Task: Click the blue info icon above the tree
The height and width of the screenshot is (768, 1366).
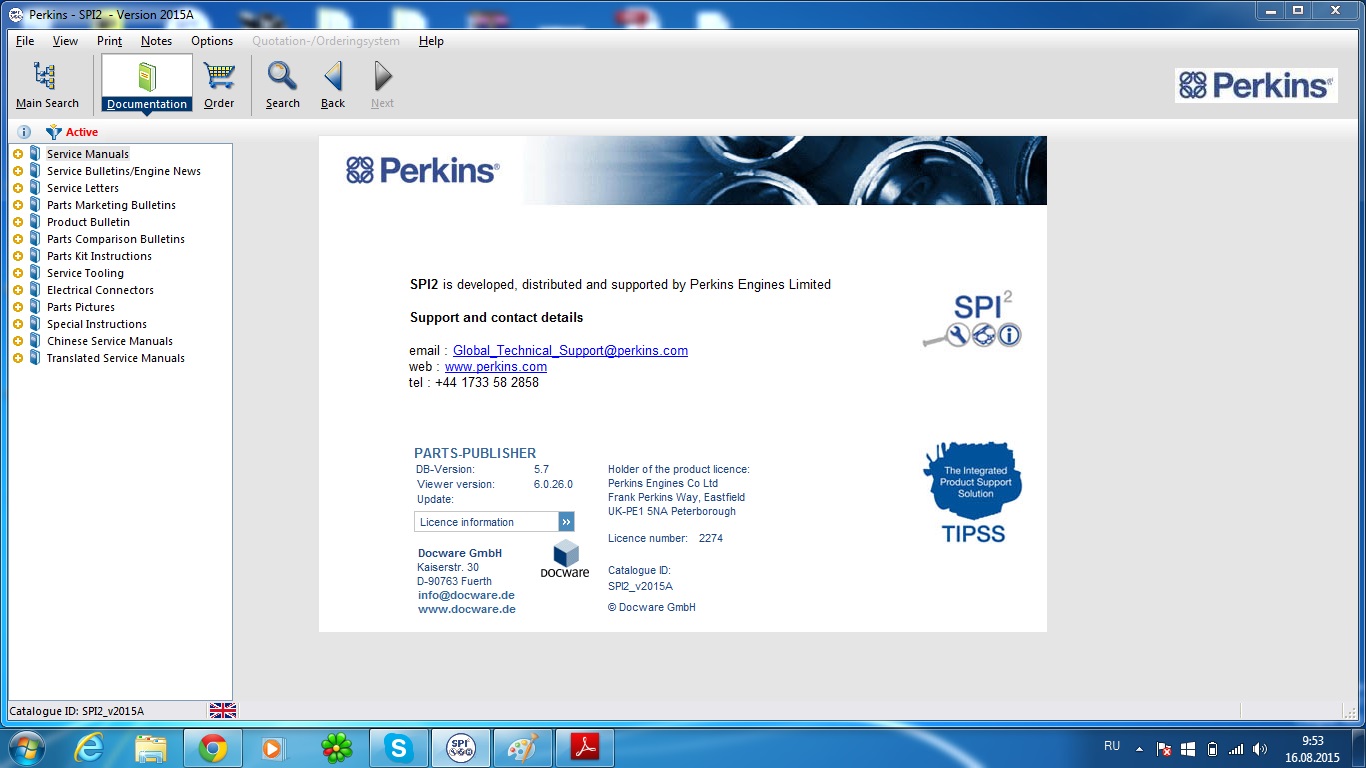Action: coord(24,132)
